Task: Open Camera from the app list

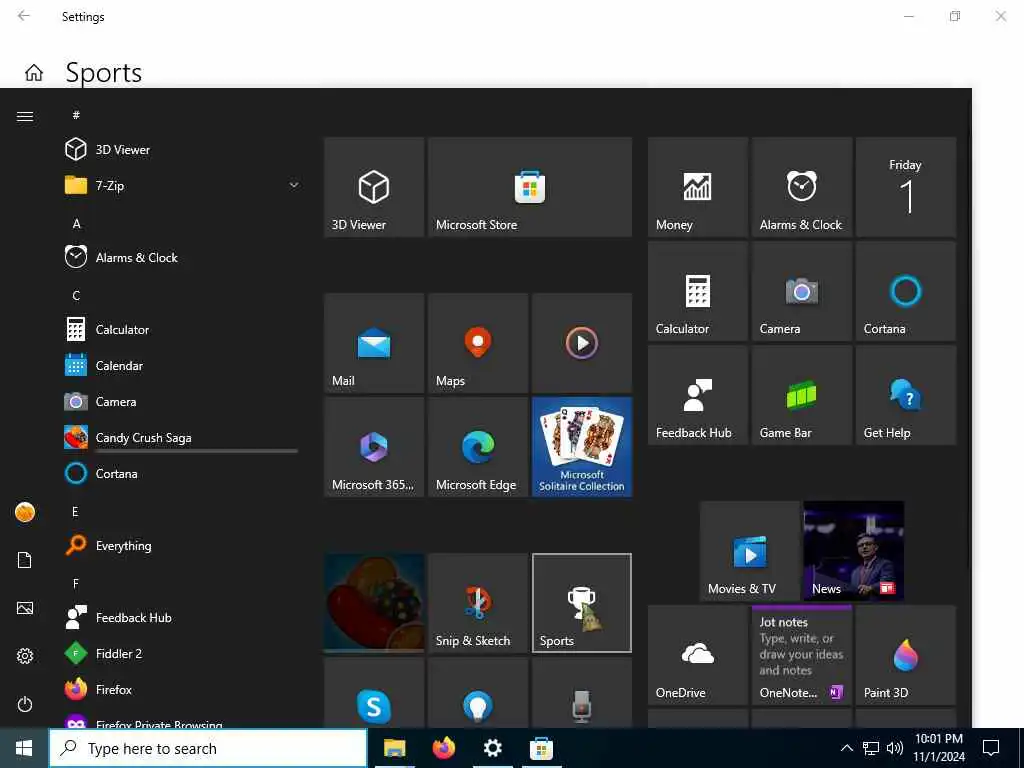Action: click(181, 402)
